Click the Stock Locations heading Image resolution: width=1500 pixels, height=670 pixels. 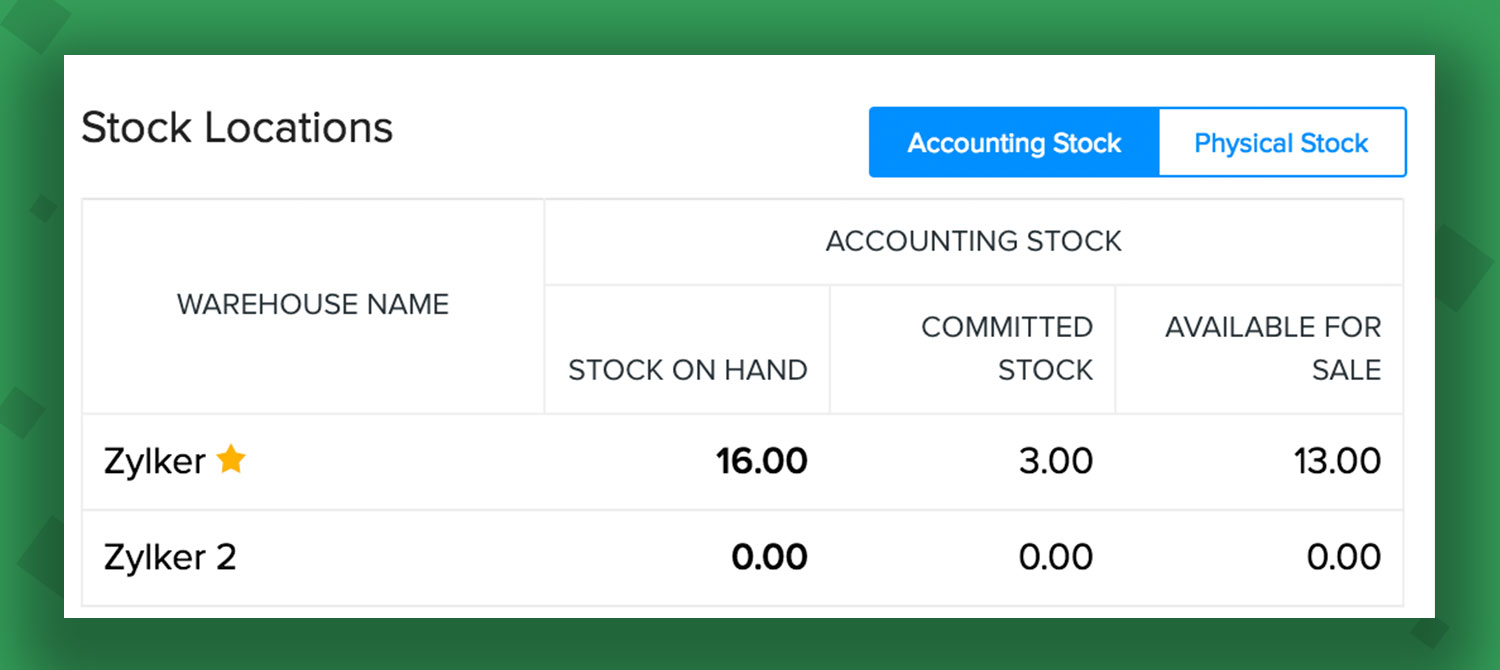coord(237,128)
